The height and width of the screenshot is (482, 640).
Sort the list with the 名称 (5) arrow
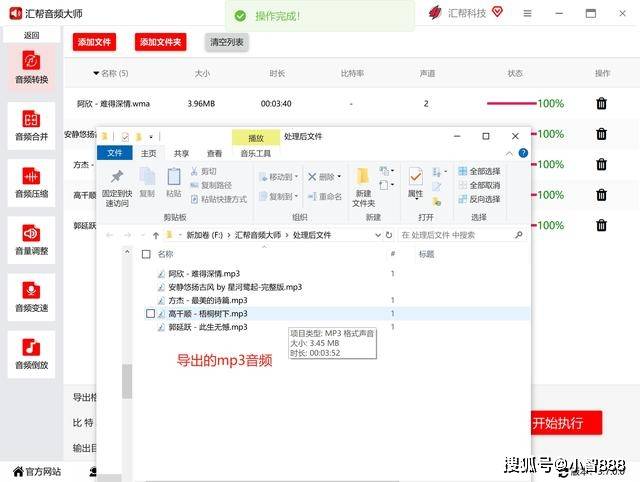pos(96,73)
